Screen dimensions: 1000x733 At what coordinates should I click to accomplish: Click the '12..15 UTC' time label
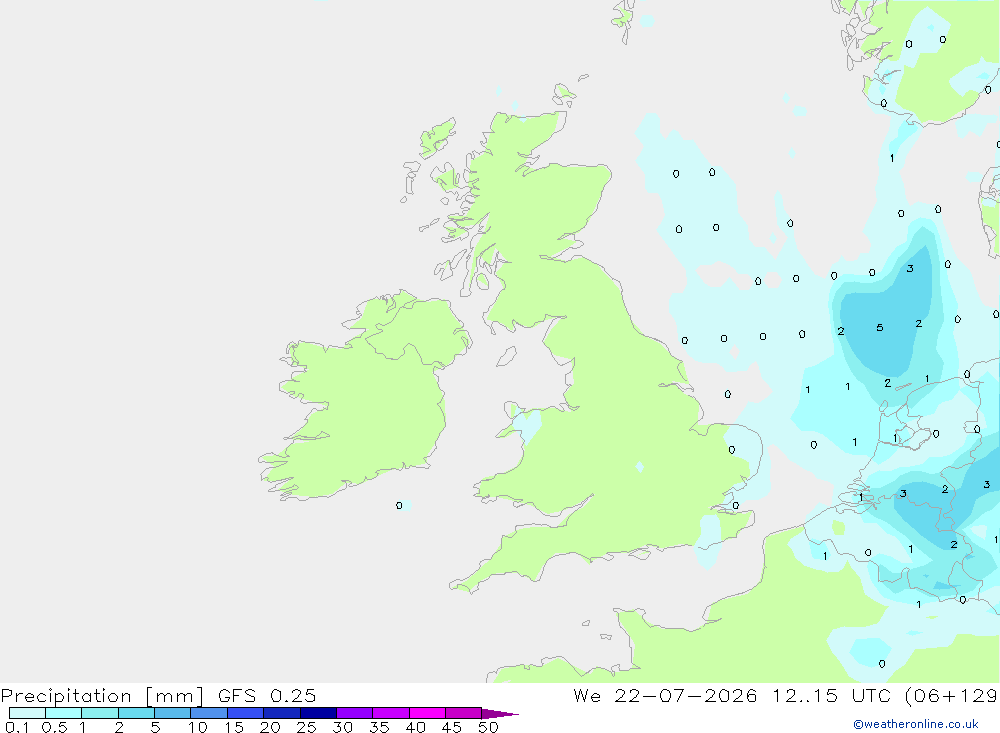(x=832, y=696)
